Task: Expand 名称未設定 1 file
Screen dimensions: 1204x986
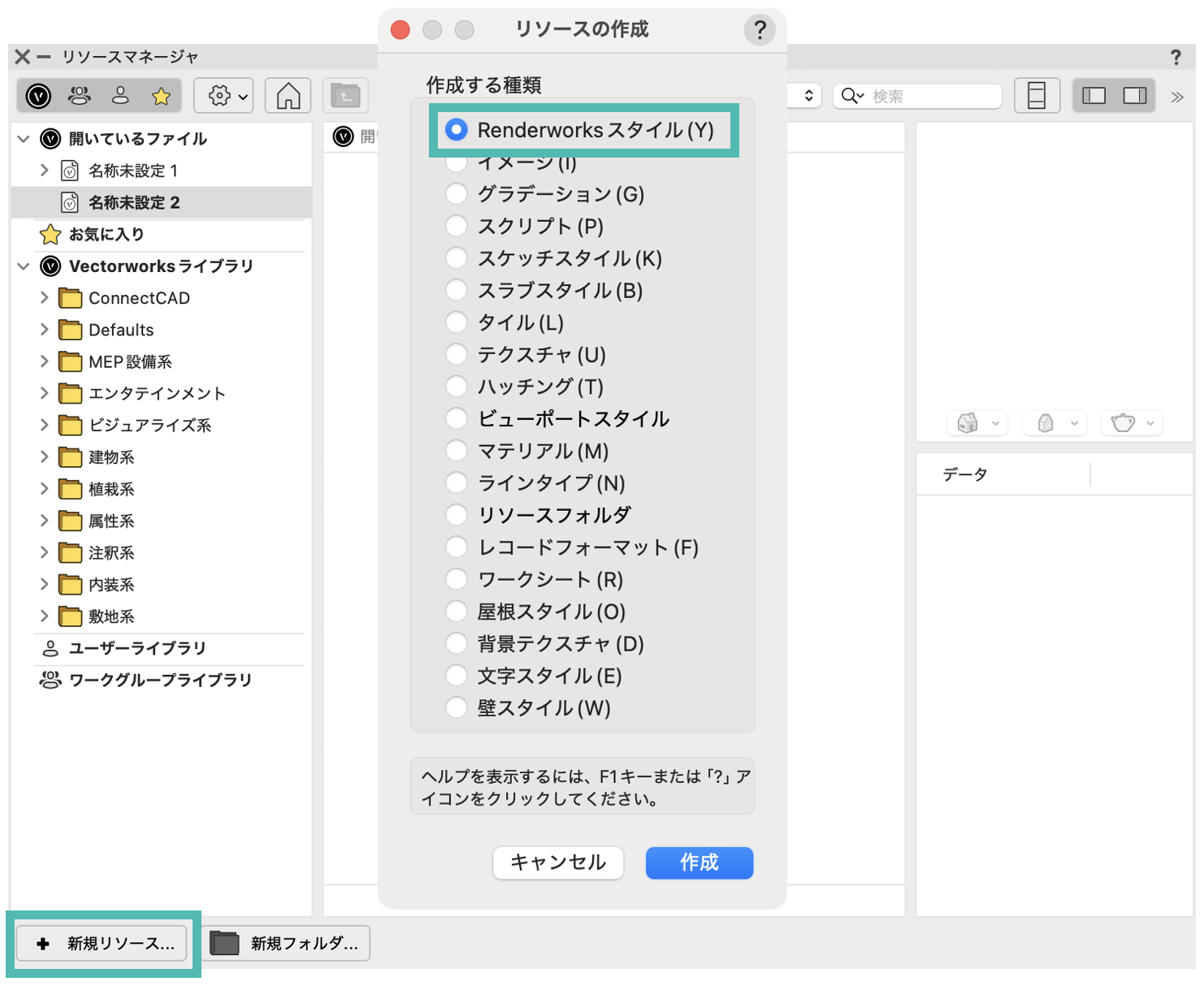Action: click(x=44, y=171)
